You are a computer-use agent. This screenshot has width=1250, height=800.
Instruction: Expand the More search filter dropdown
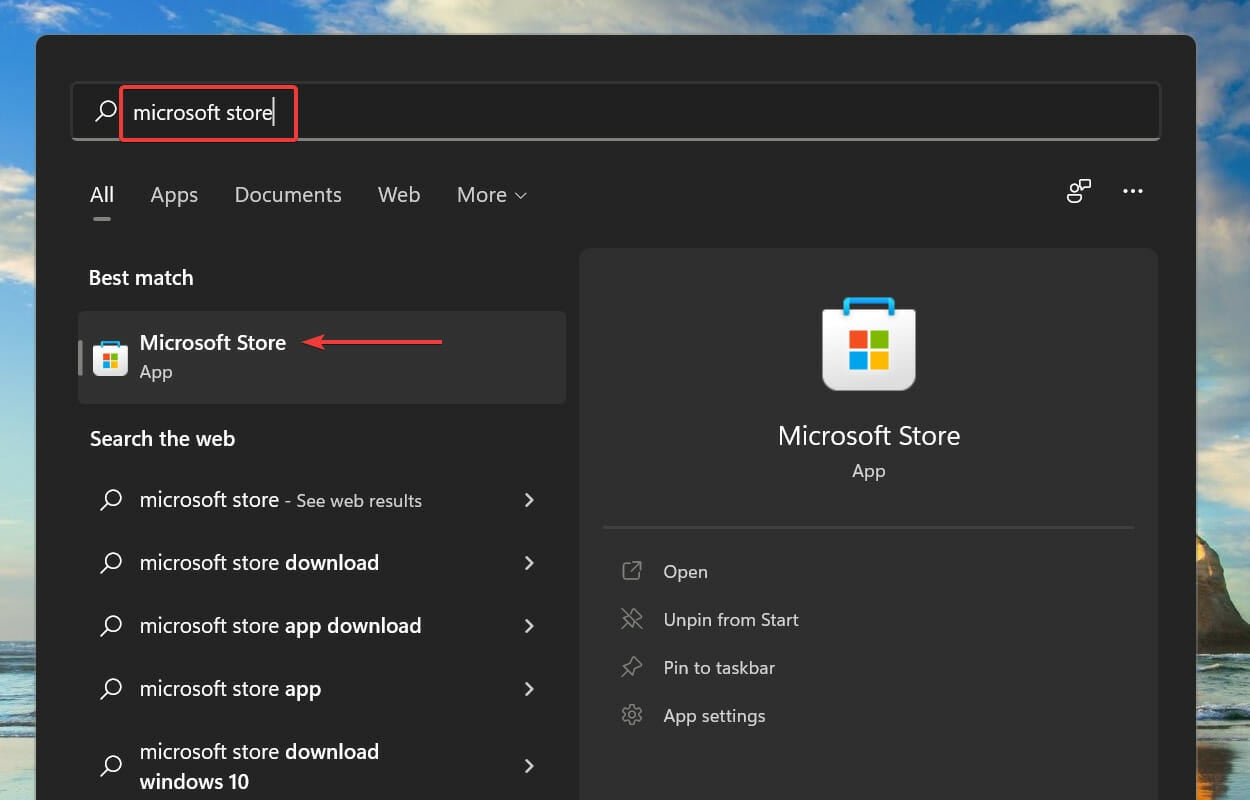click(491, 195)
